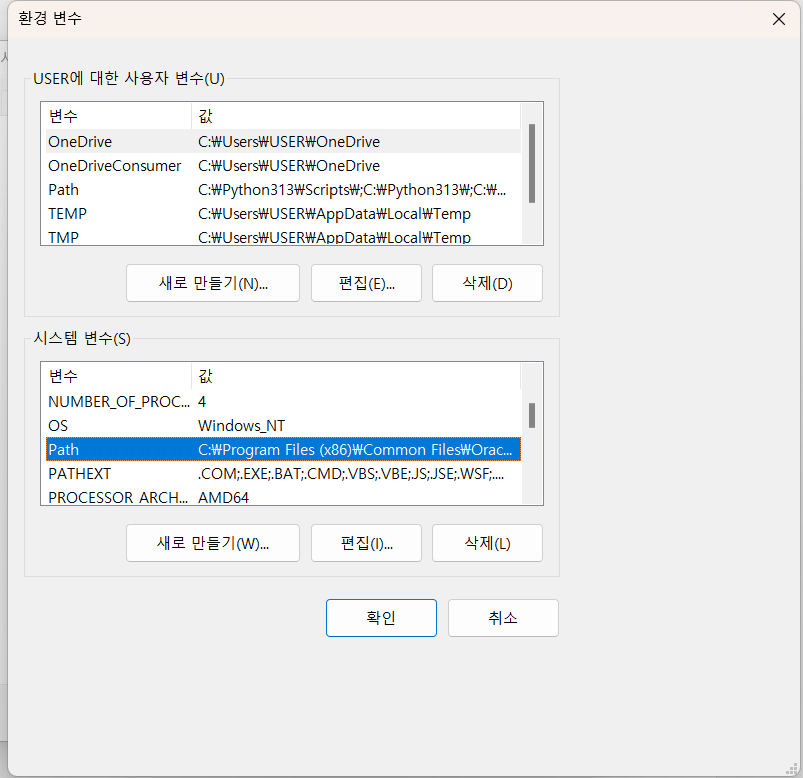Click 값 column header in system list
The width and height of the screenshot is (803, 778).
click(356, 376)
